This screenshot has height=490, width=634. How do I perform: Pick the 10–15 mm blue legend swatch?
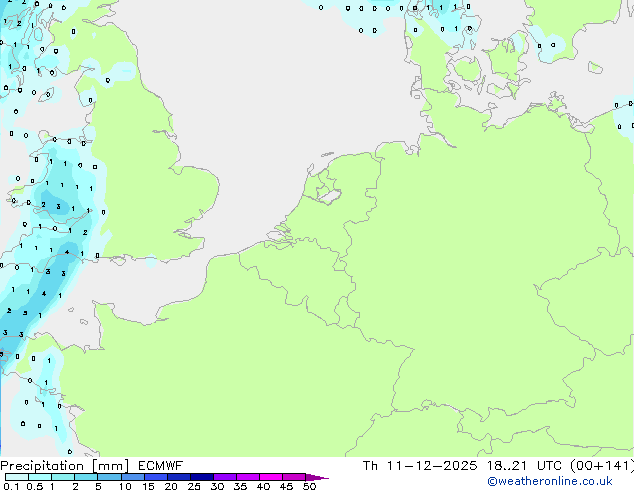[x=133, y=477]
